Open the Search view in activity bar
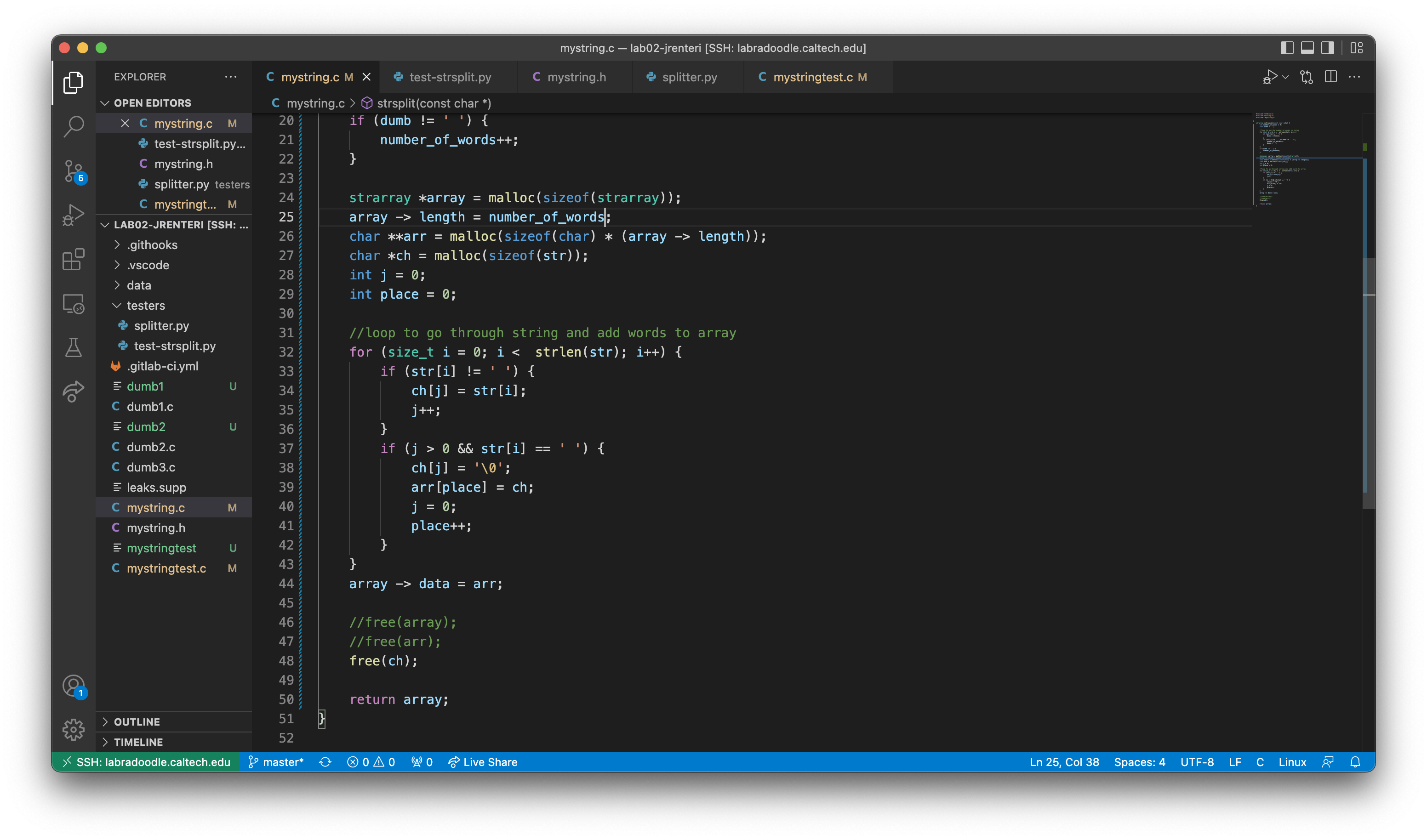 74,126
